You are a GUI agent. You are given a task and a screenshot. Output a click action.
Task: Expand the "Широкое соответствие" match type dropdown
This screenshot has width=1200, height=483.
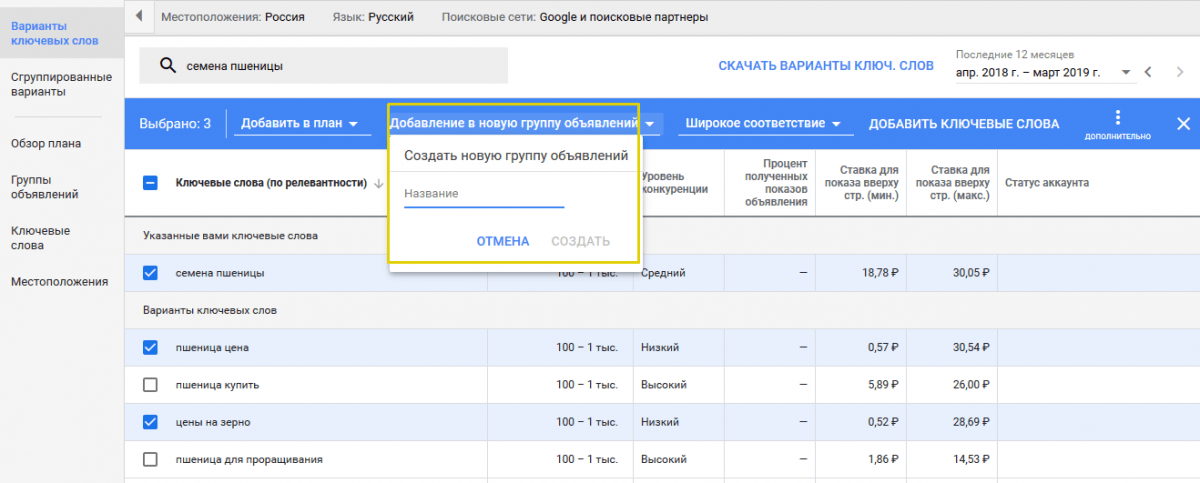[762, 124]
